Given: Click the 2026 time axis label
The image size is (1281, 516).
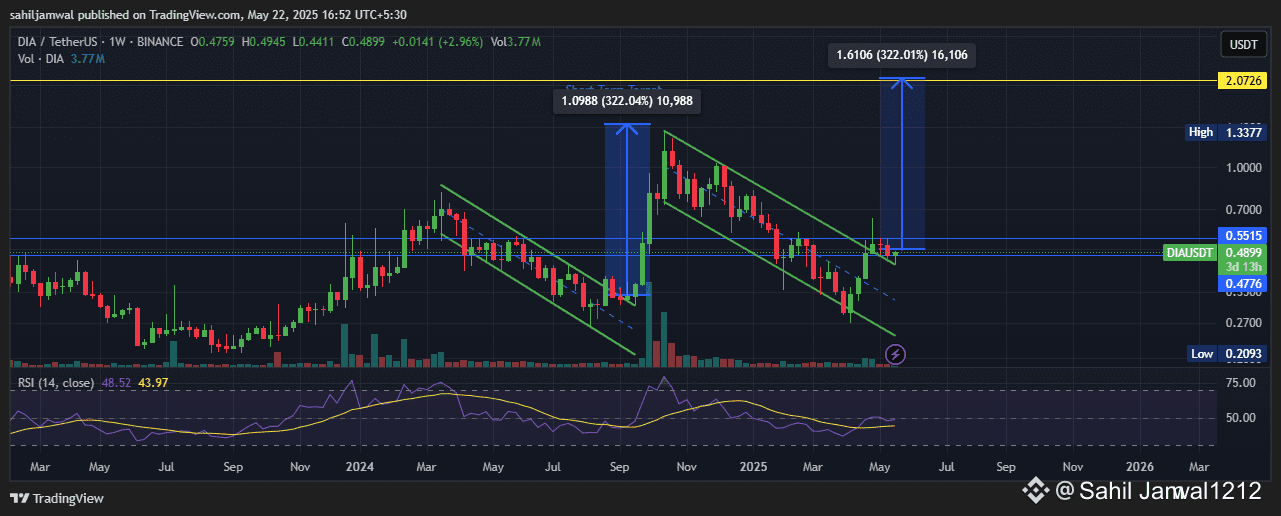Looking at the screenshot, I should pos(1140,467).
